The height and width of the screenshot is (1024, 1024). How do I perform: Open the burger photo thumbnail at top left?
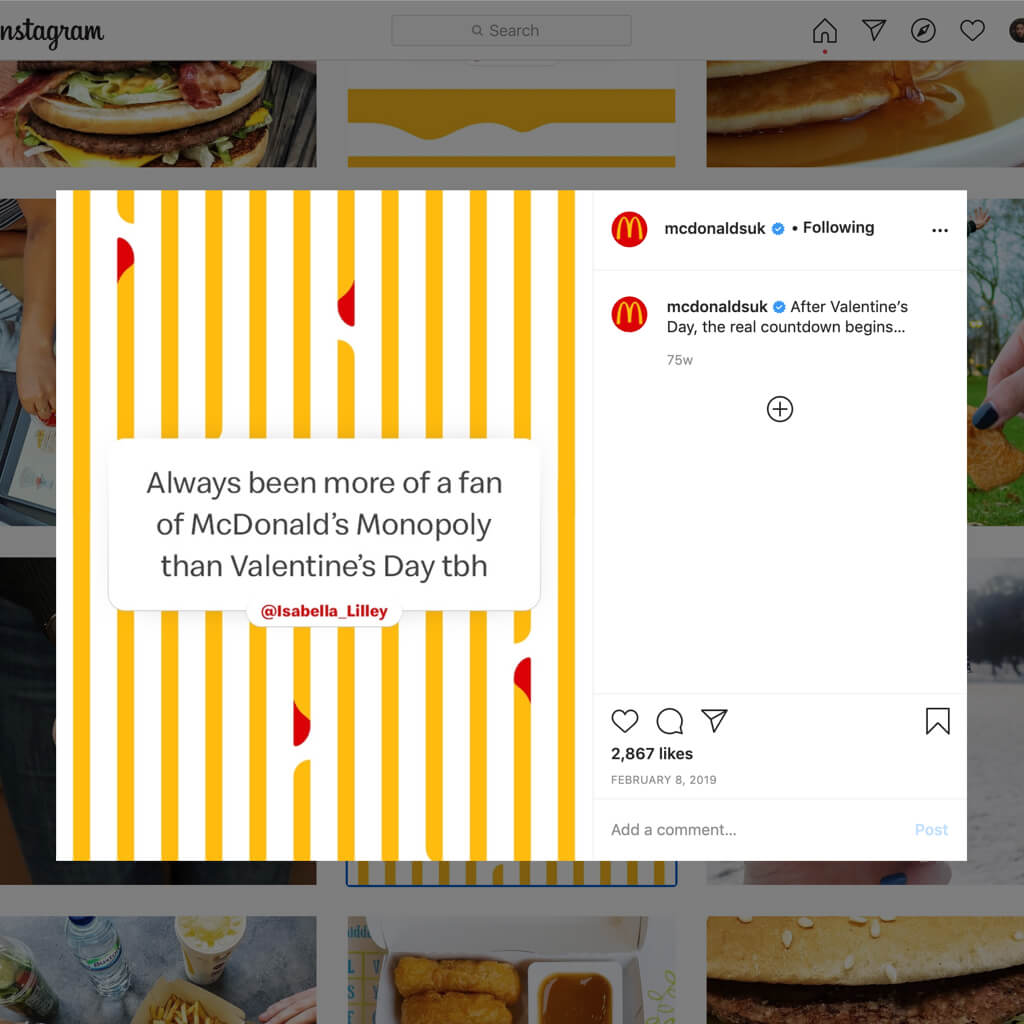click(158, 114)
